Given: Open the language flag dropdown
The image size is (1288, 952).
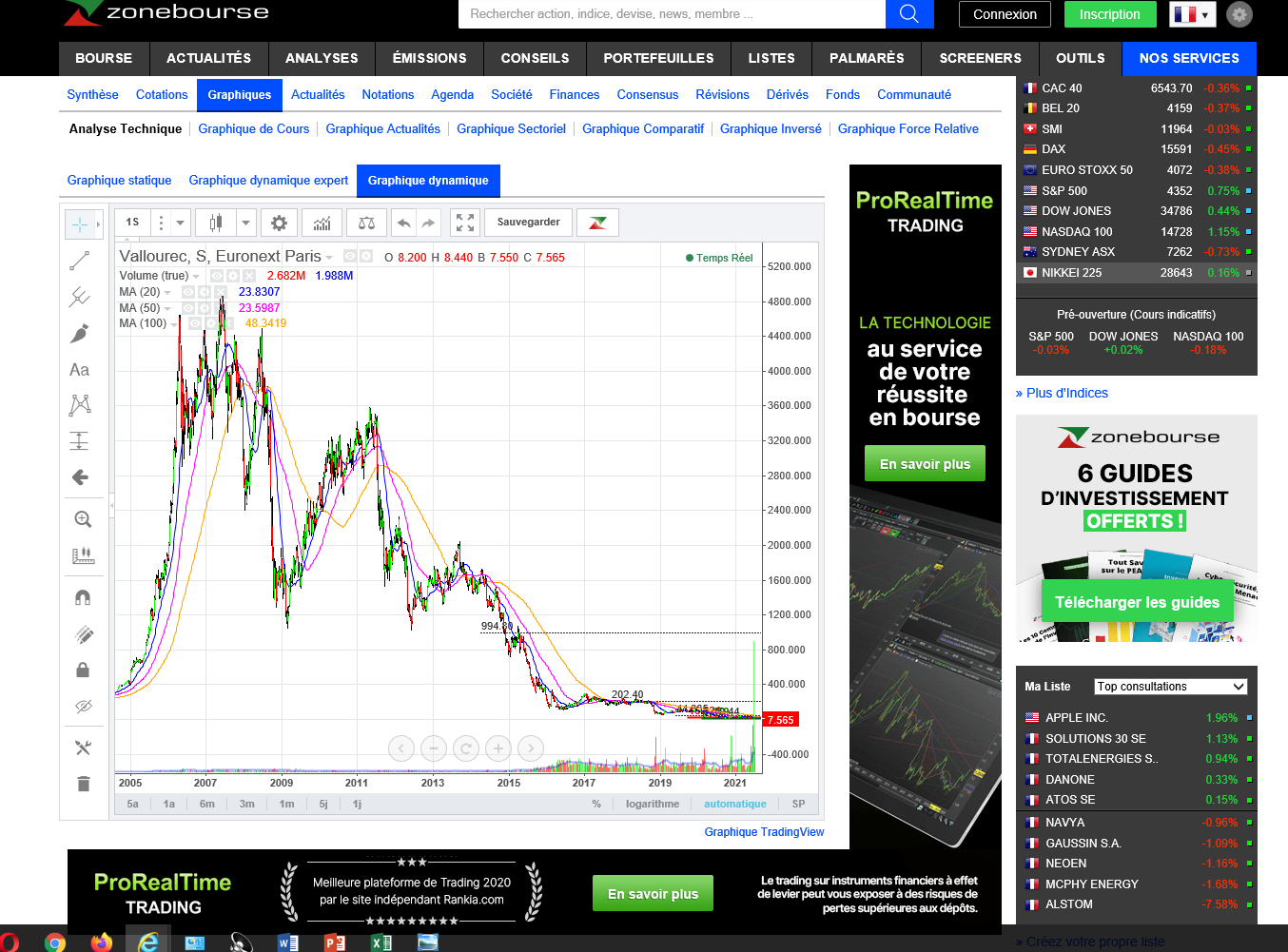Looking at the screenshot, I should coord(1191,14).
